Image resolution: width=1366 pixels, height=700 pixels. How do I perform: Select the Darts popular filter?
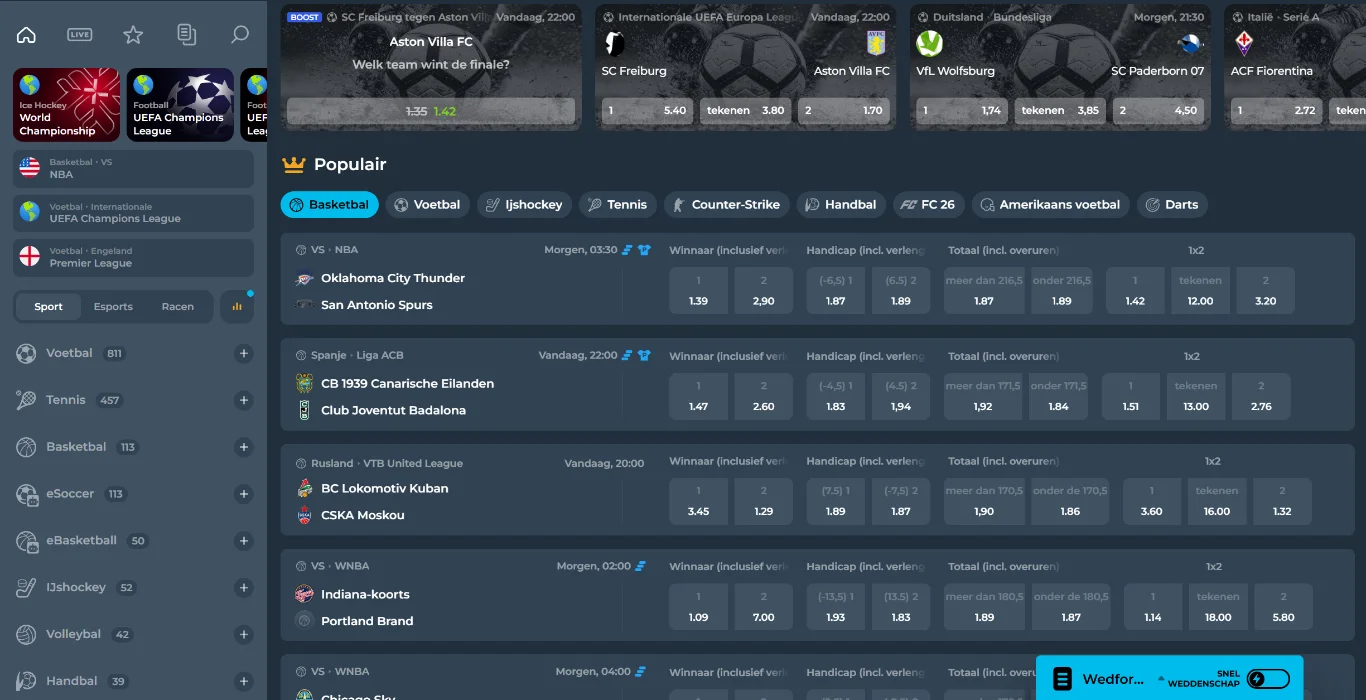[1172, 204]
